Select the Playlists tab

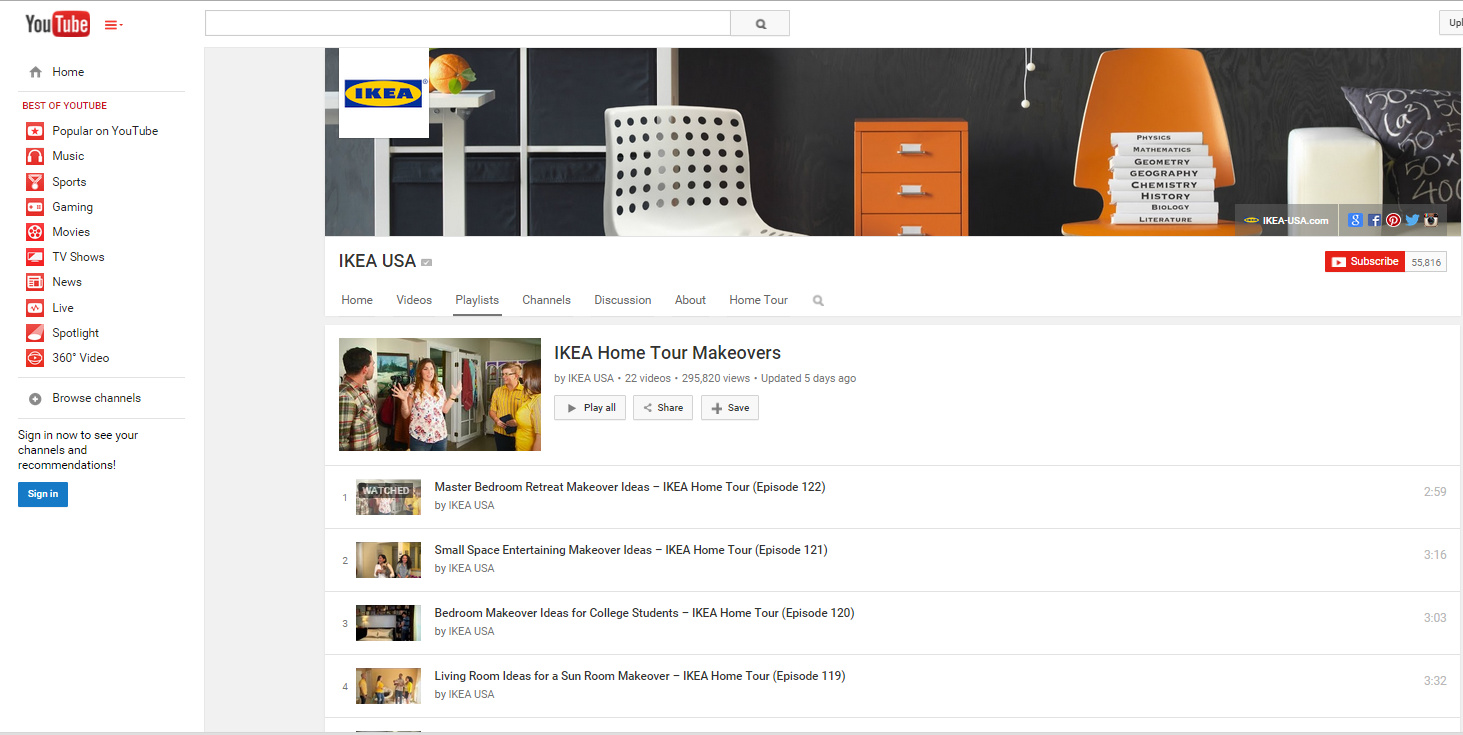[x=477, y=300]
